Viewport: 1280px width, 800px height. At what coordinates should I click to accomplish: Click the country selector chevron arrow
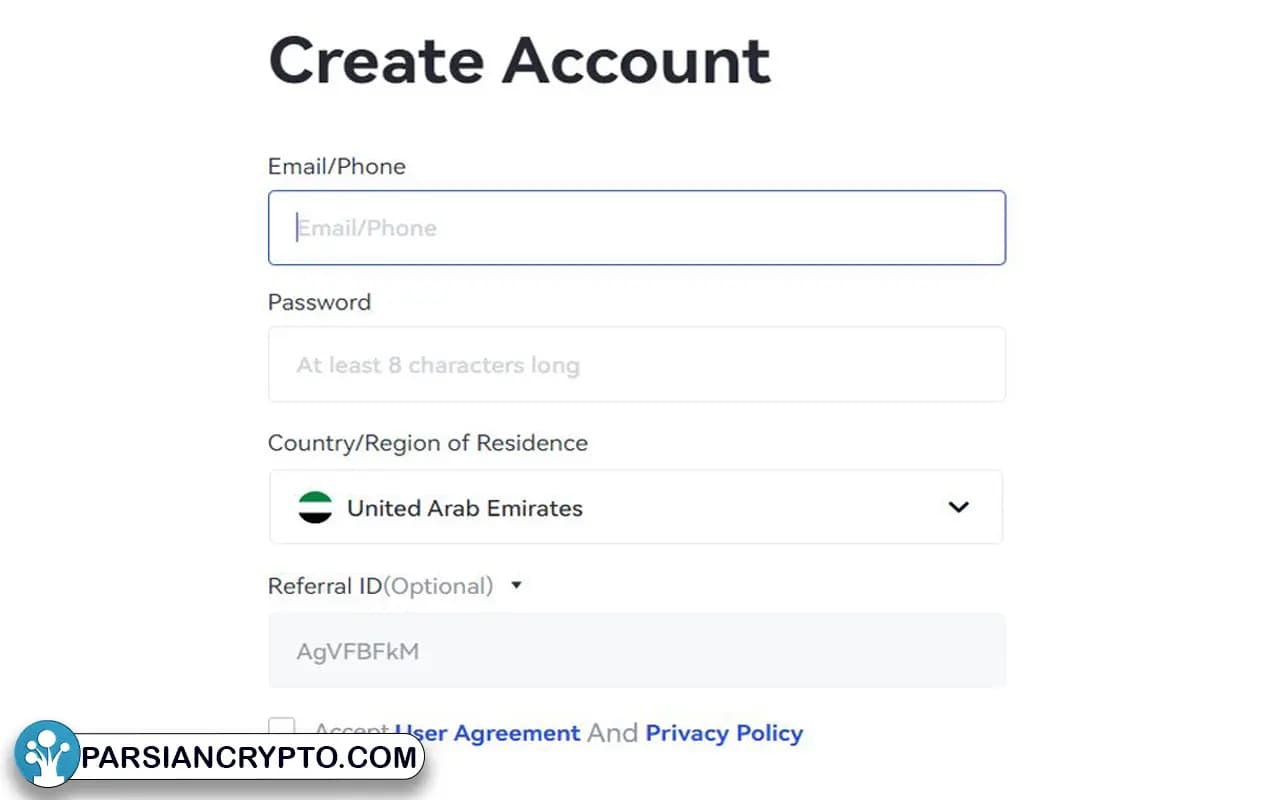(959, 508)
